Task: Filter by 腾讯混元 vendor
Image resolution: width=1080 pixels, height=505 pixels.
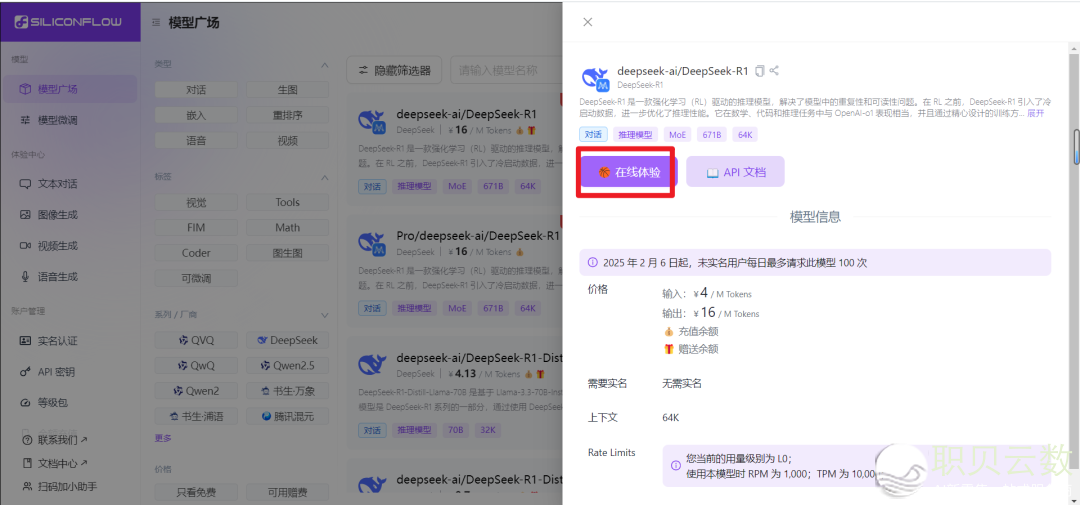Action: coord(287,416)
